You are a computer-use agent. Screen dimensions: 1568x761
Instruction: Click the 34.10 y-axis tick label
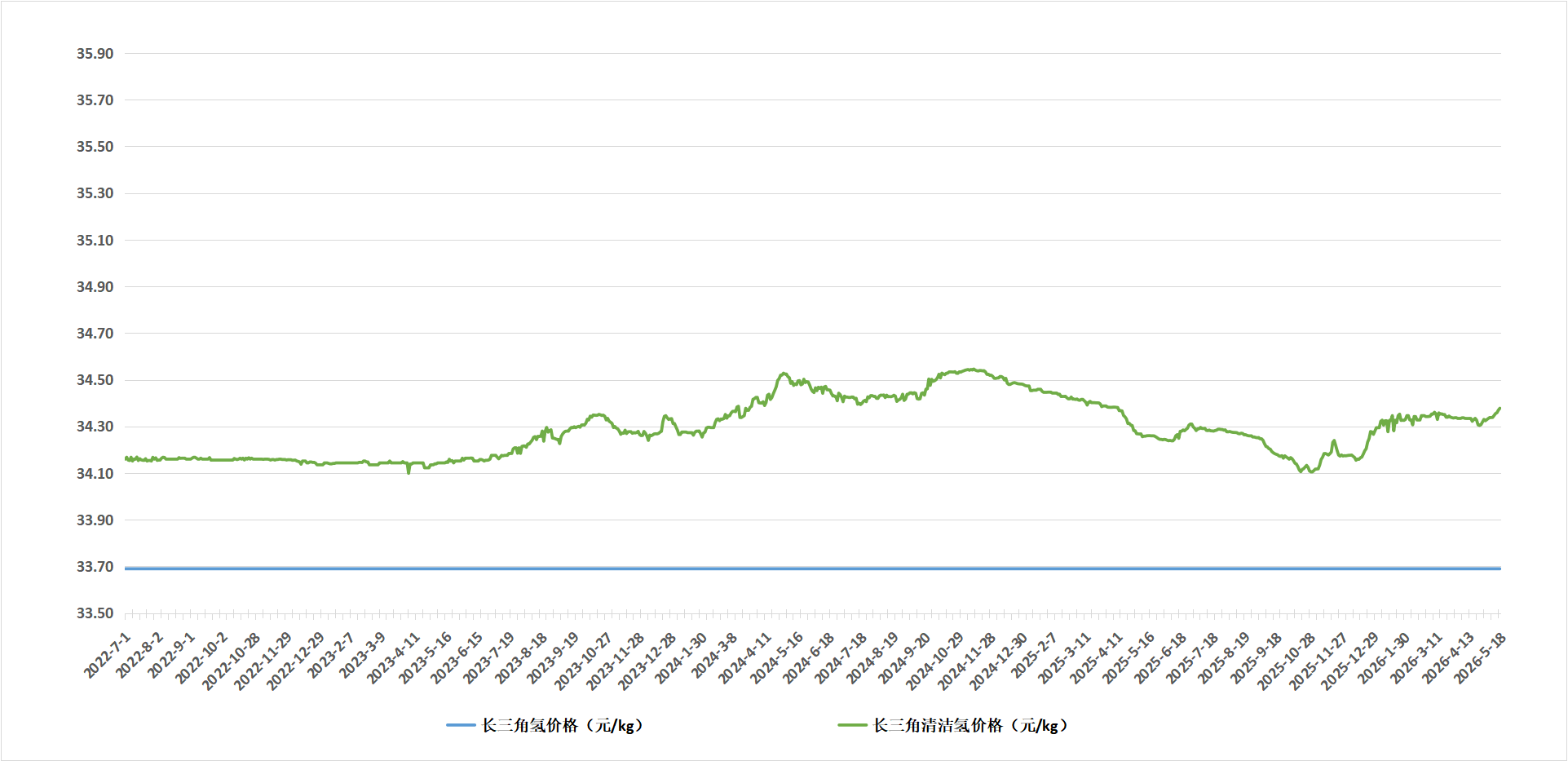[x=95, y=474]
